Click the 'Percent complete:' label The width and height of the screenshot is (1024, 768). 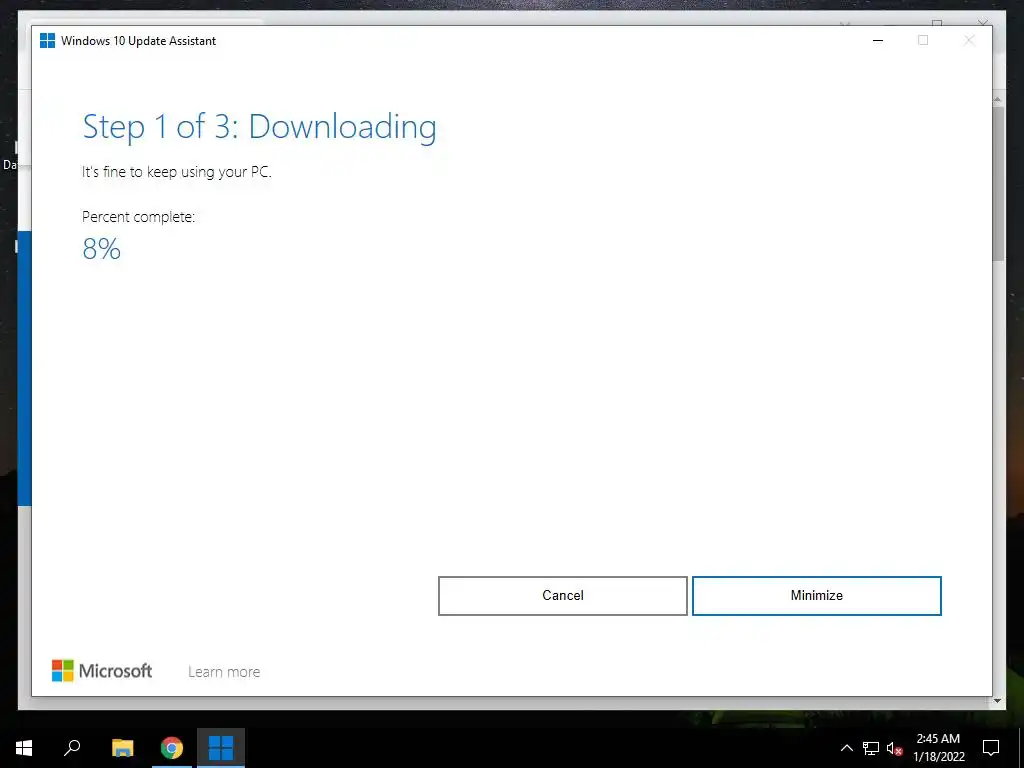pos(138,217)
